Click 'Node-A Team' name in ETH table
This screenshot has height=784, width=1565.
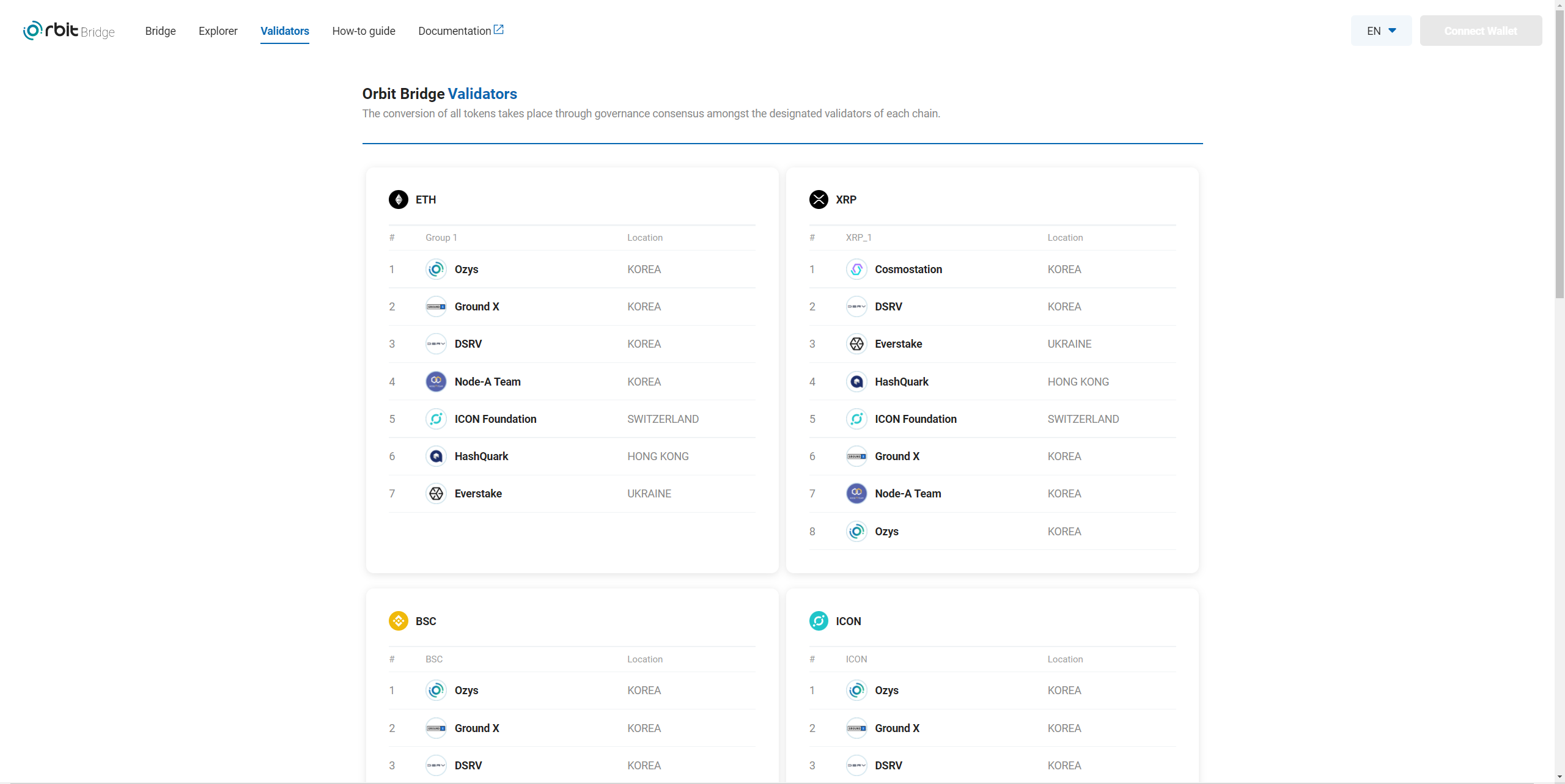[487, 382]
